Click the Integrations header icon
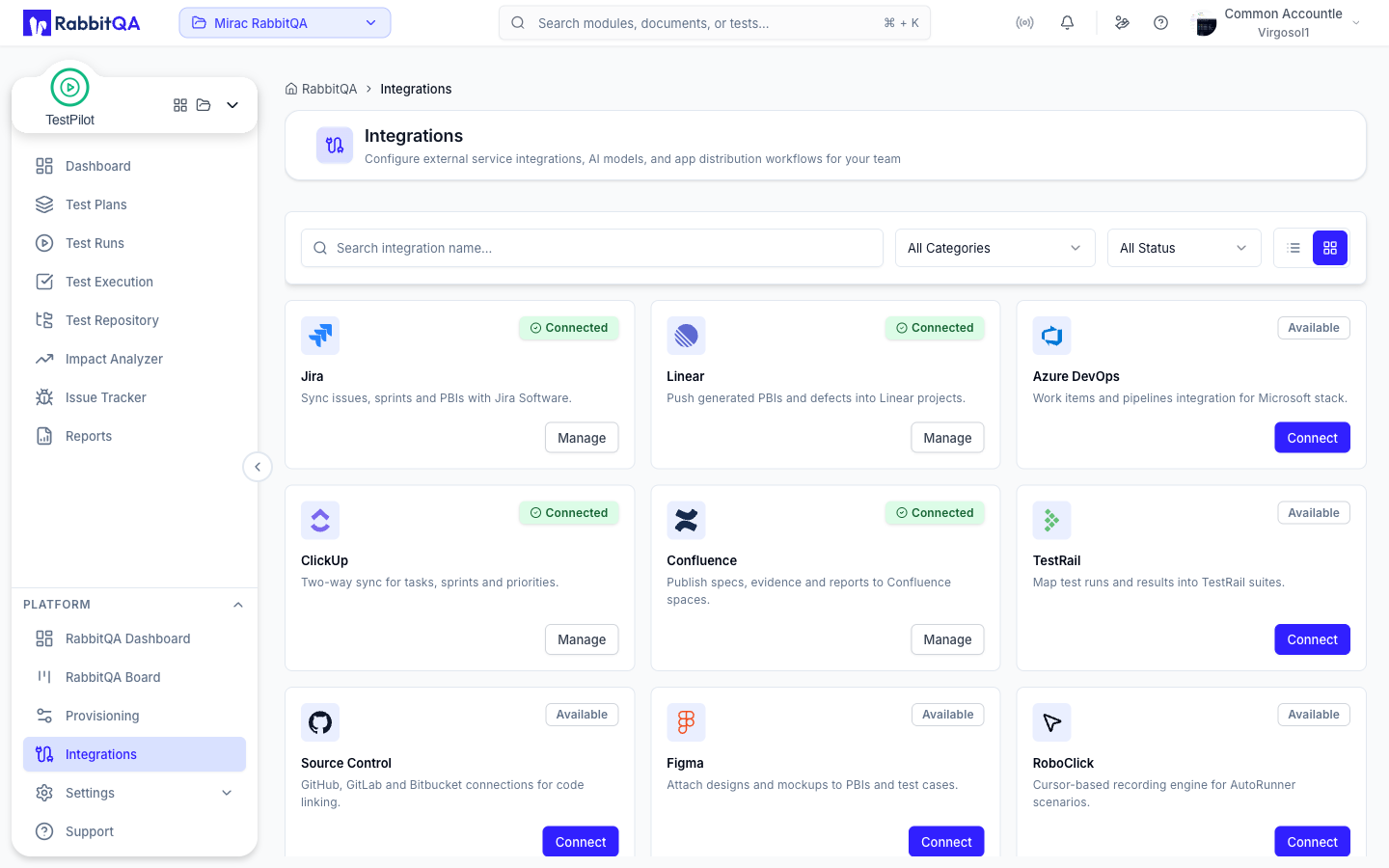Screen dimensions: 1389x868 [335, 146]
